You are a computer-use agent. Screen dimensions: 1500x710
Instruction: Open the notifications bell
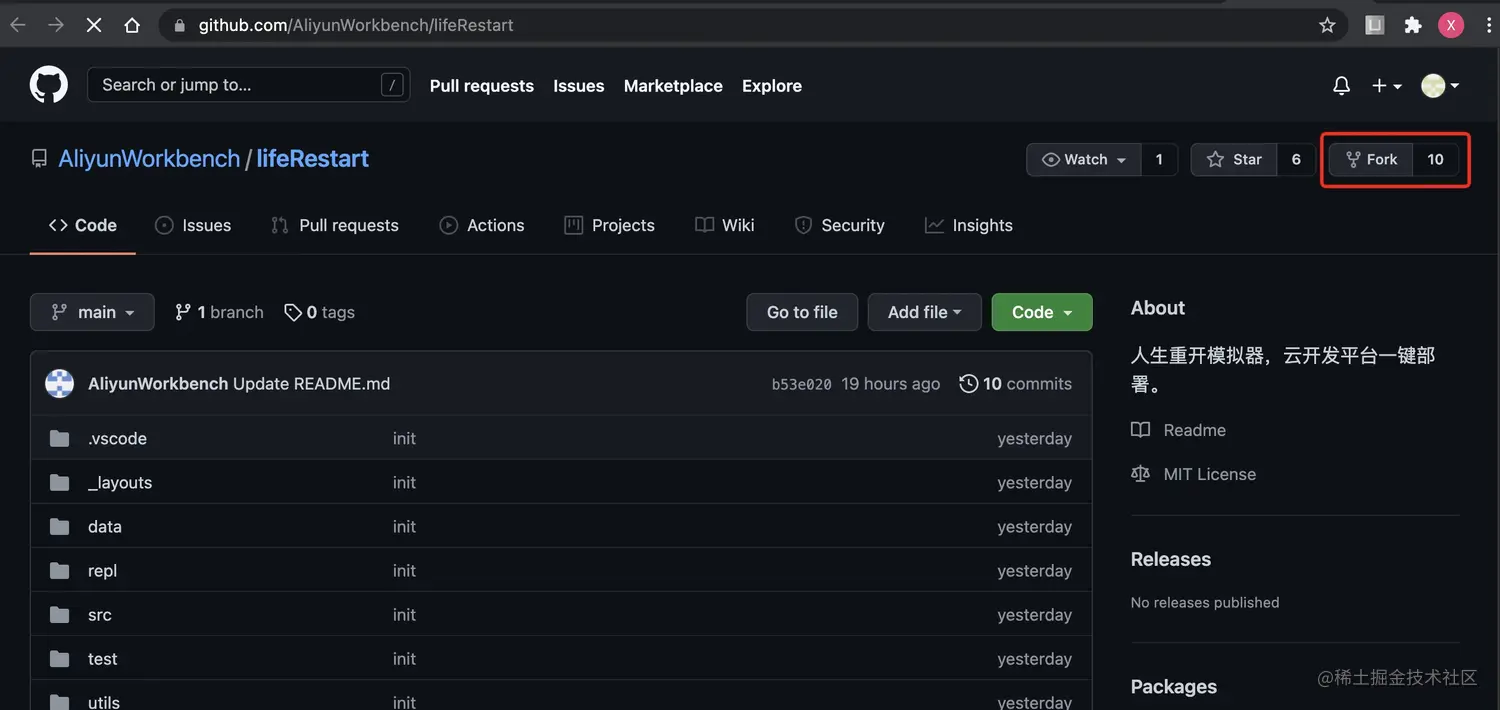(1342, 86)
